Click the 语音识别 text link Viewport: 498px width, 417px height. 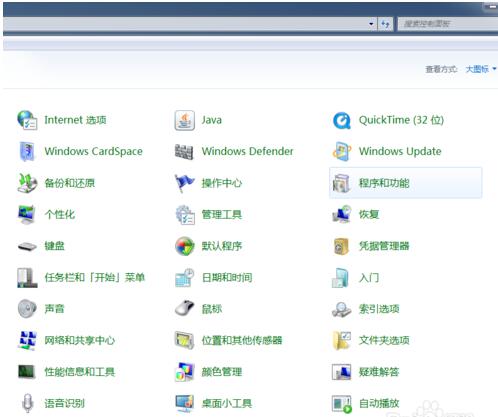coord(65,403)
